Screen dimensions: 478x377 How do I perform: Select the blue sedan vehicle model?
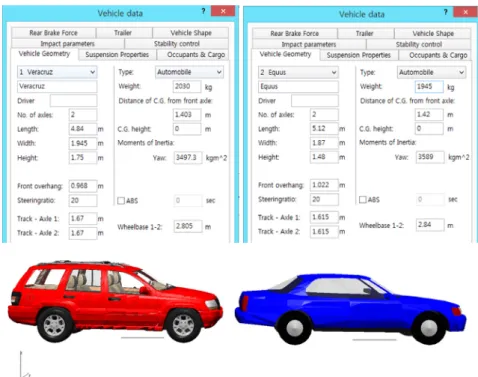click(x=350, y=308)
